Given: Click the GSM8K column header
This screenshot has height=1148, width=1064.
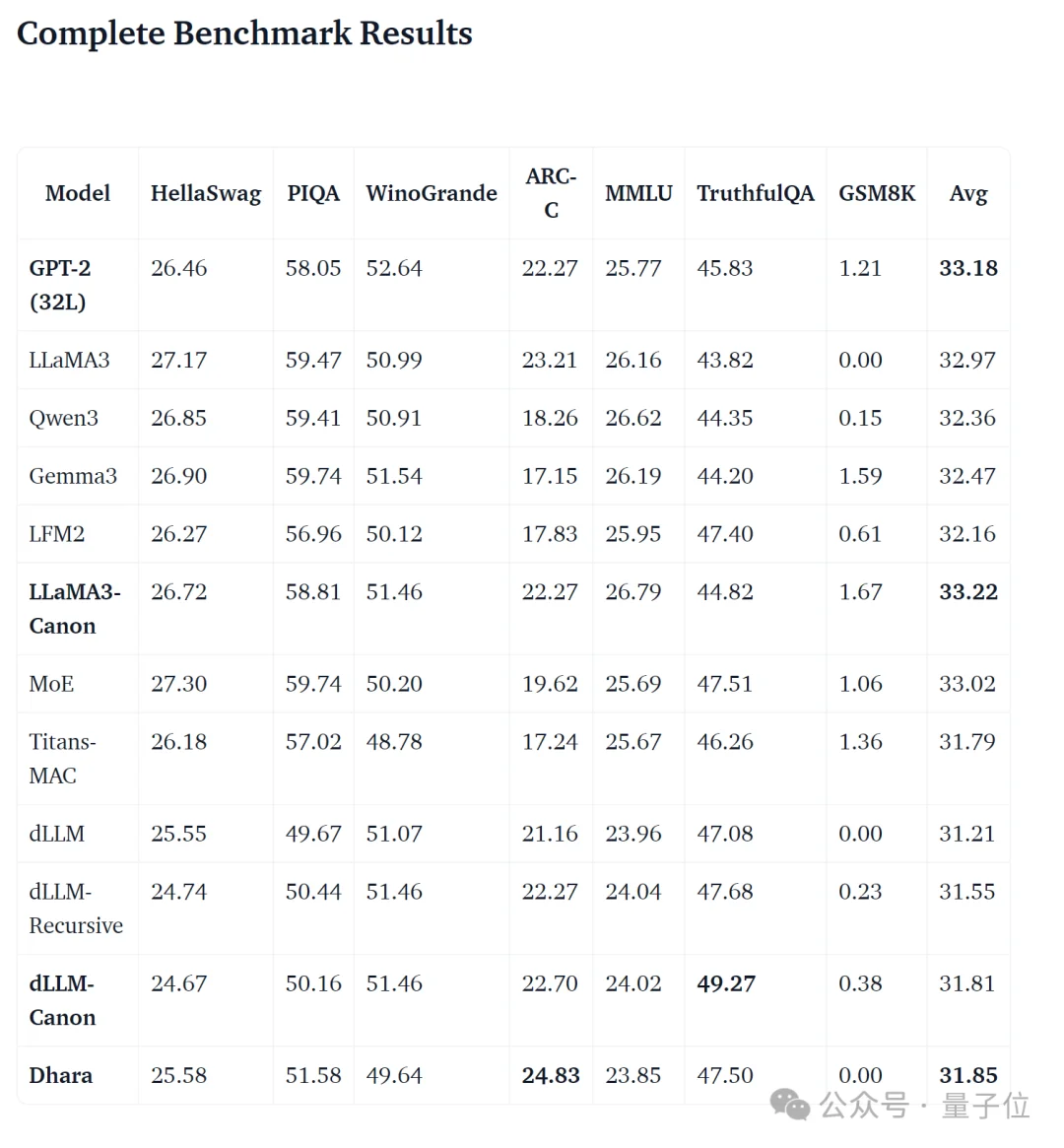Looking at the screenshot, I should 877,193.
